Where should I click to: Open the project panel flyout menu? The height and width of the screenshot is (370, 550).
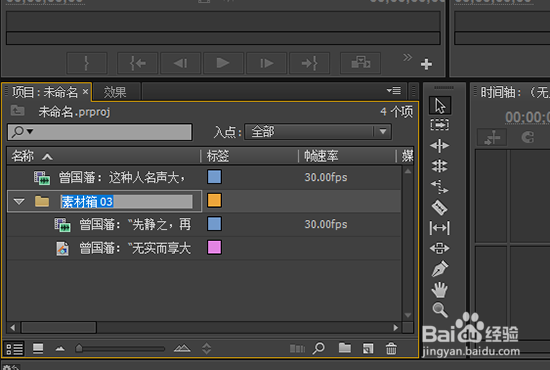[x=394, y=91]
